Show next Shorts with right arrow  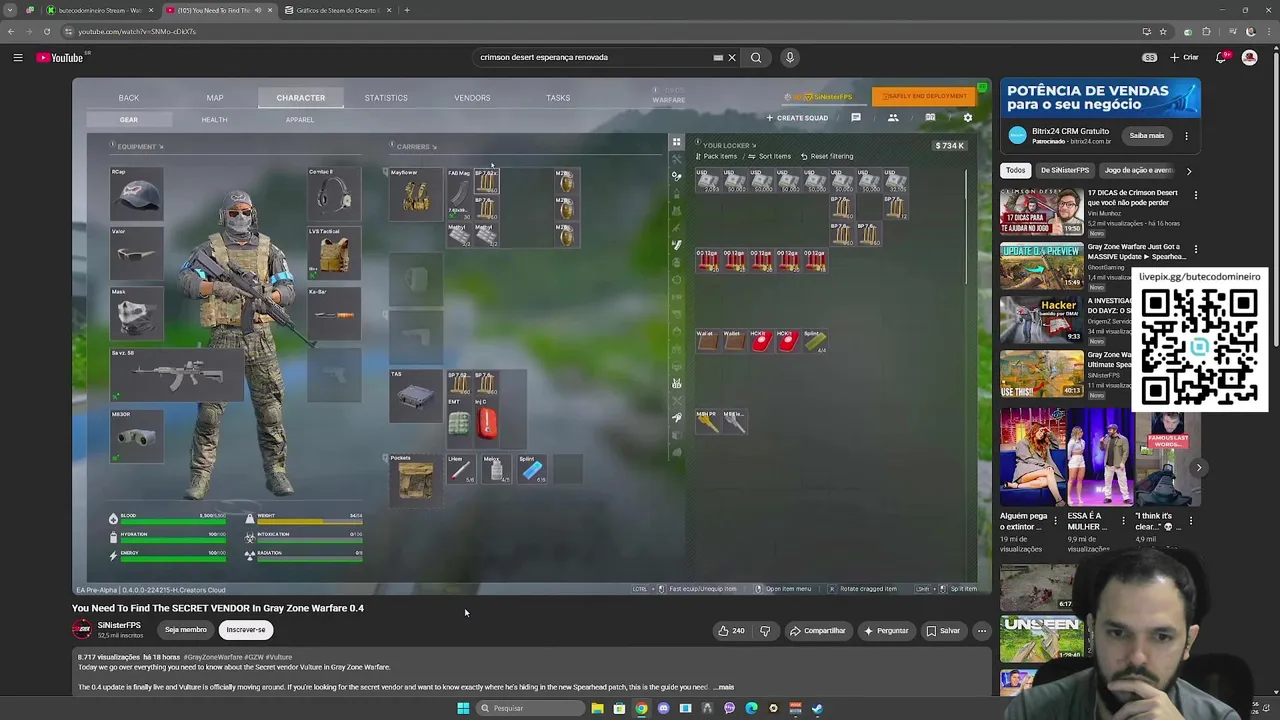pos(1199,467)
